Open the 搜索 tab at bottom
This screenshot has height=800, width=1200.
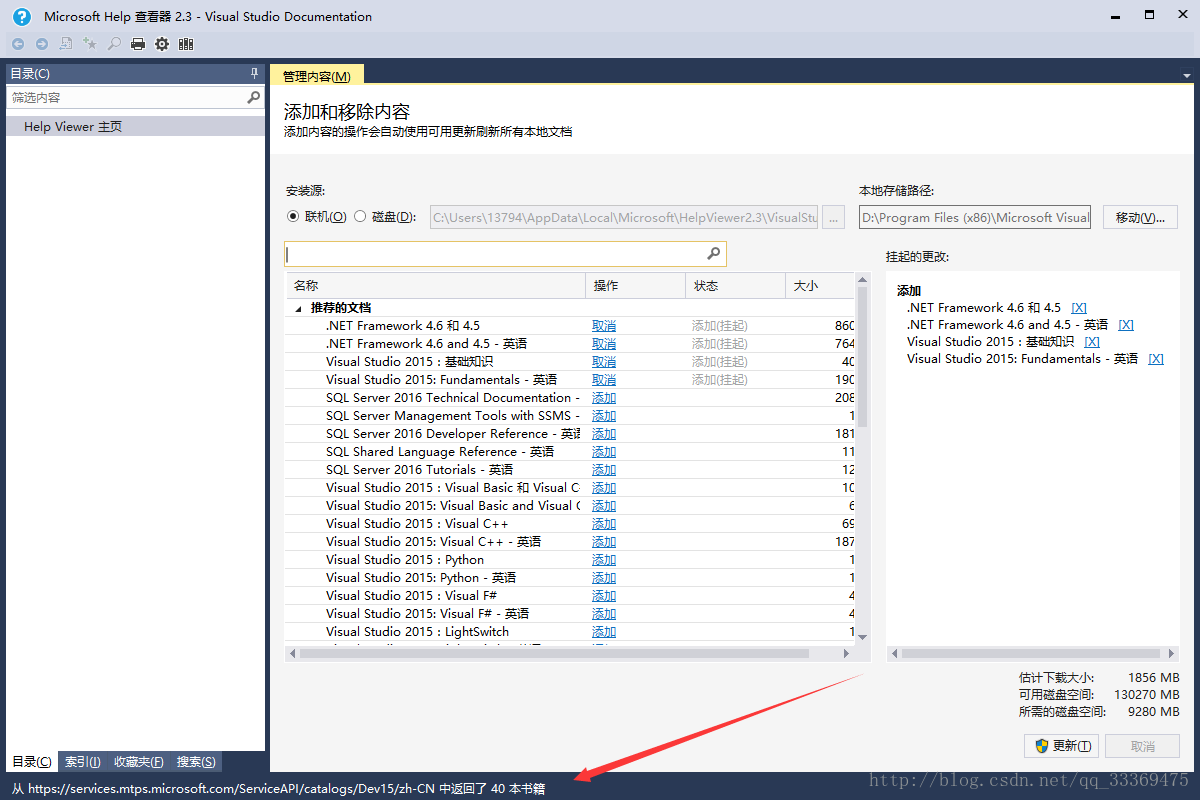tap(196, 762)
